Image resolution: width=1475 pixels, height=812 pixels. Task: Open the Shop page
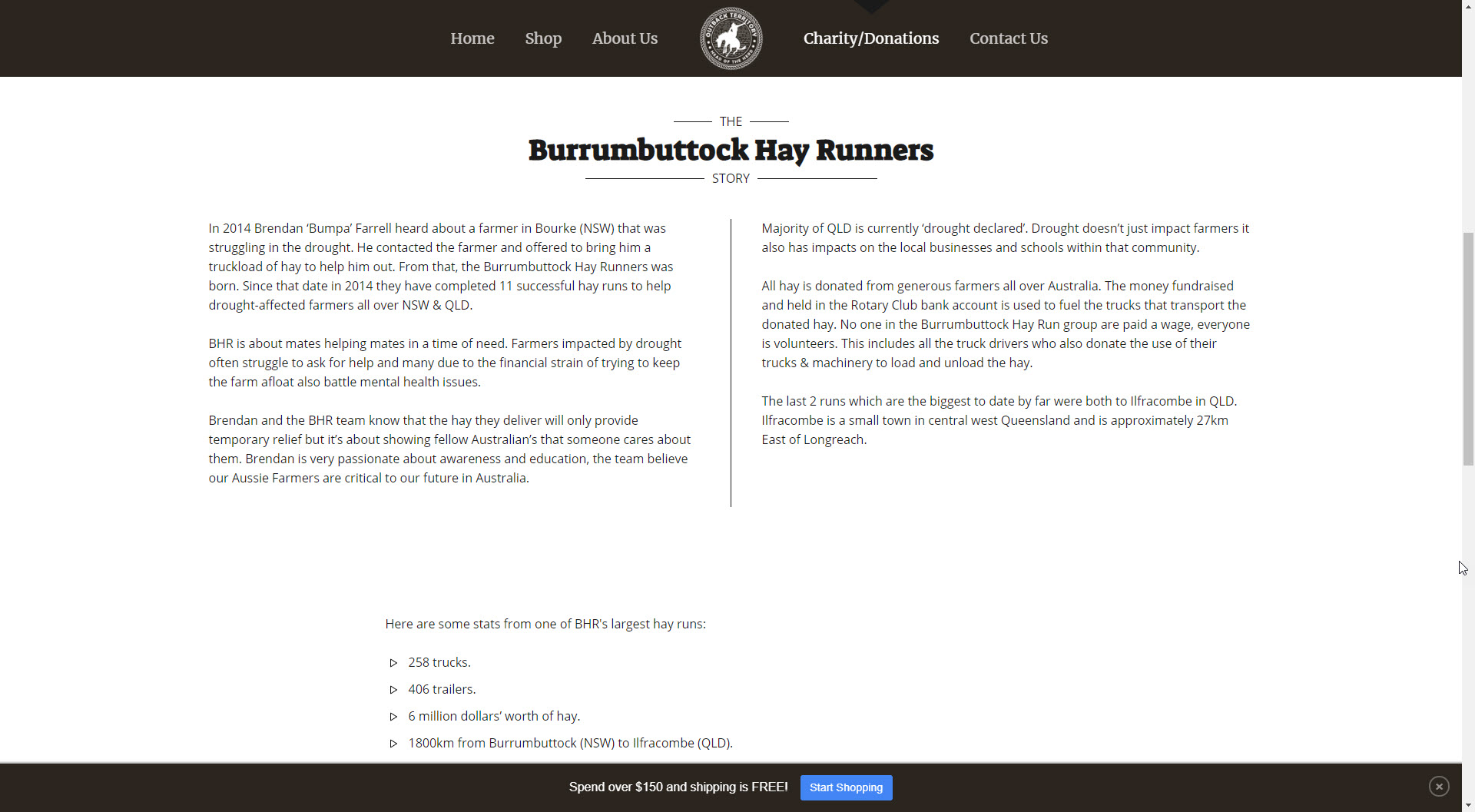tap(543, 38)
